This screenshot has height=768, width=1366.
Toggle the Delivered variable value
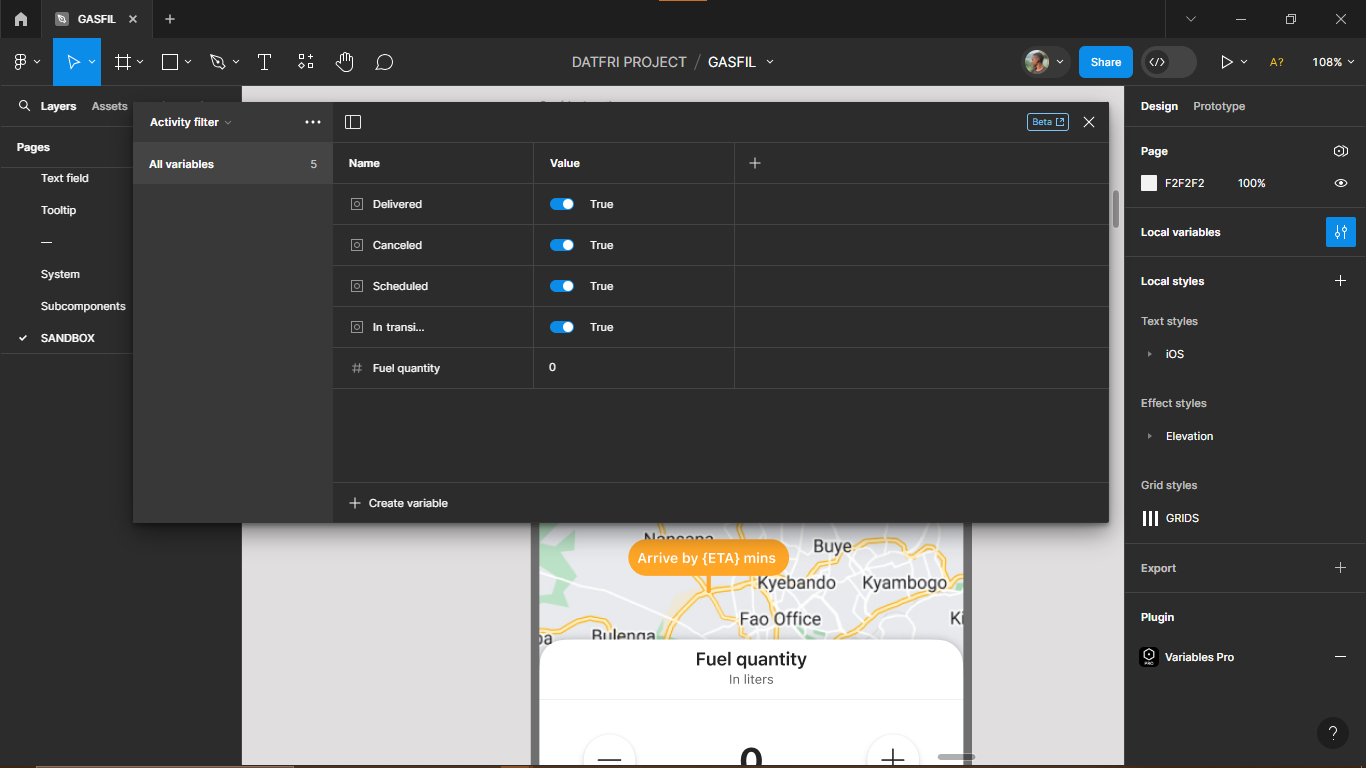[x=562, y=204]
